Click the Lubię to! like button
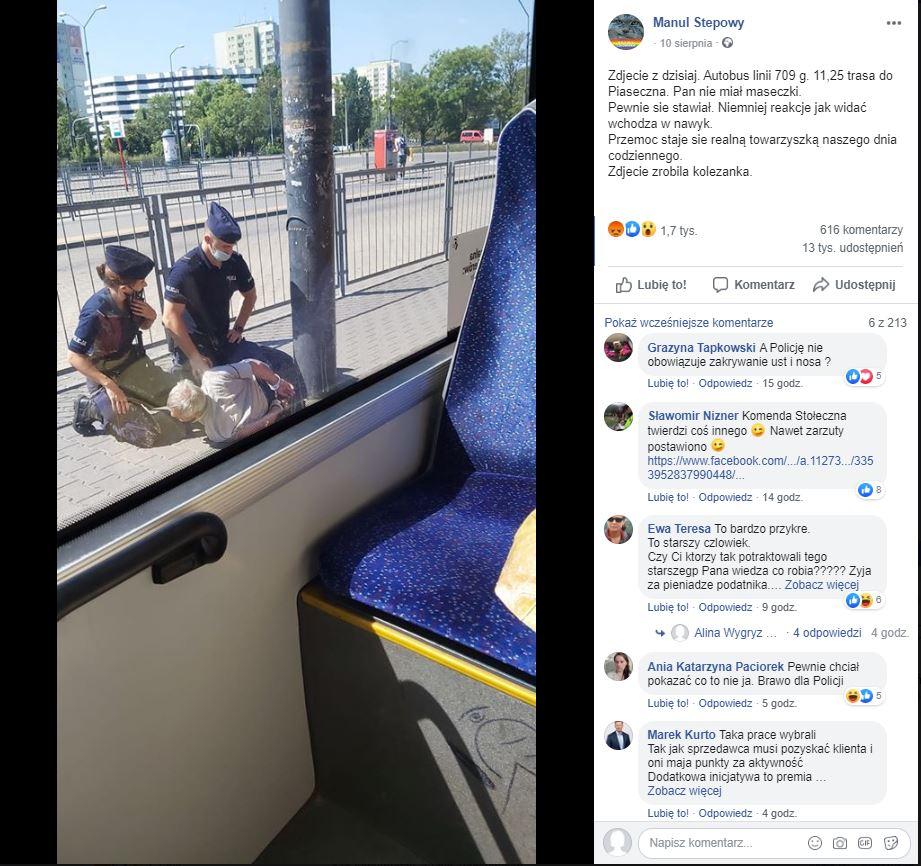The image size is (921, 866). pos(651,285)
